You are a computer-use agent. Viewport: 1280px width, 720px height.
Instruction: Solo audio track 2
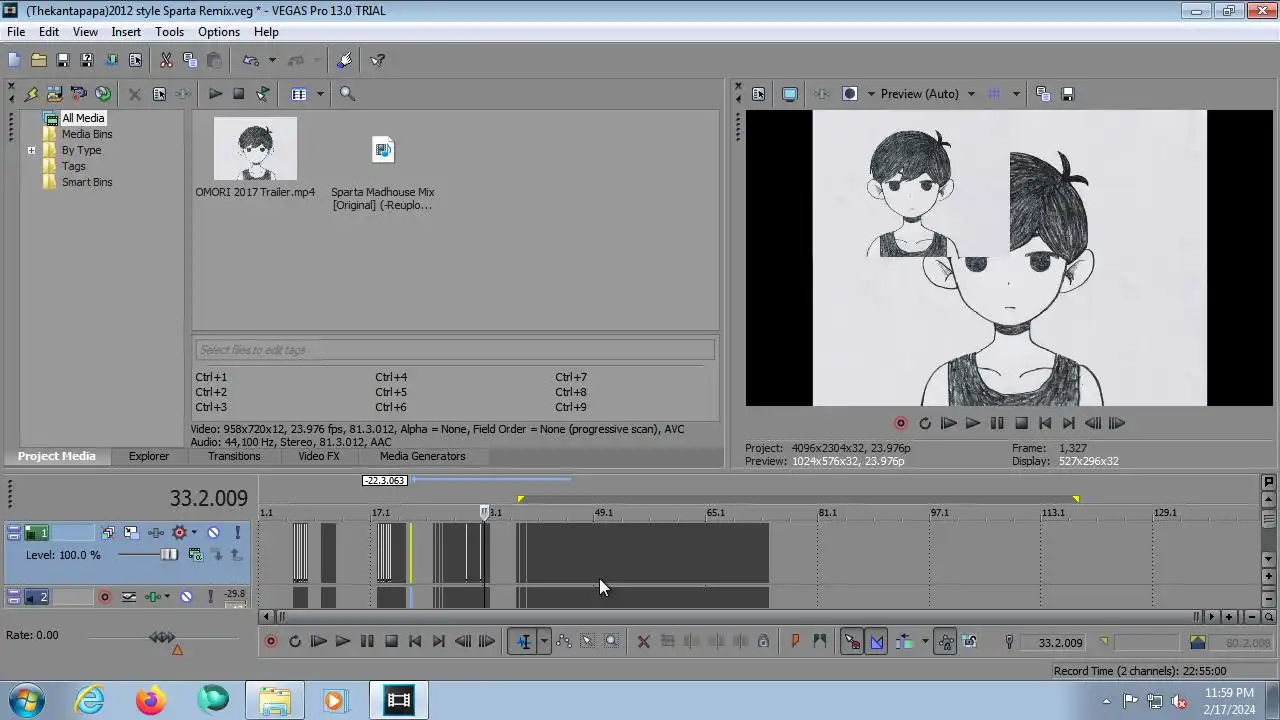click(210, 597)
